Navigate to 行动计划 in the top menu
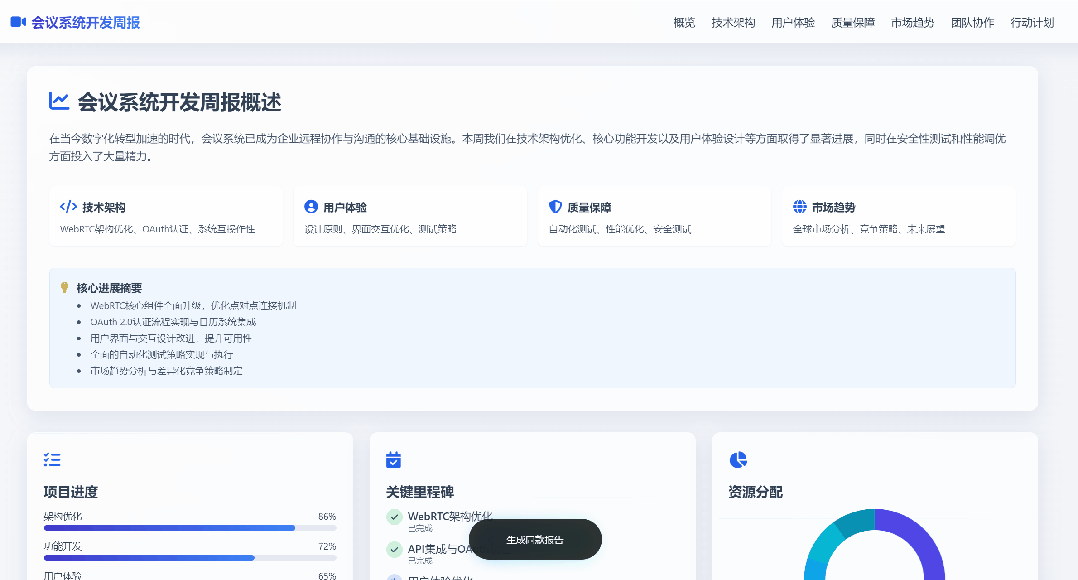Screen dimensions: 1078x580 pos(1032,23)
